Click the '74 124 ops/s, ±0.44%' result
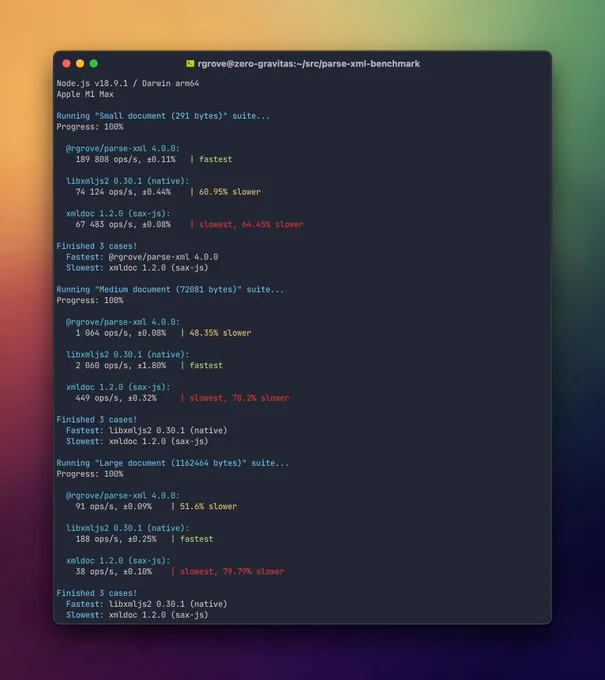 (x=123, y=192)
